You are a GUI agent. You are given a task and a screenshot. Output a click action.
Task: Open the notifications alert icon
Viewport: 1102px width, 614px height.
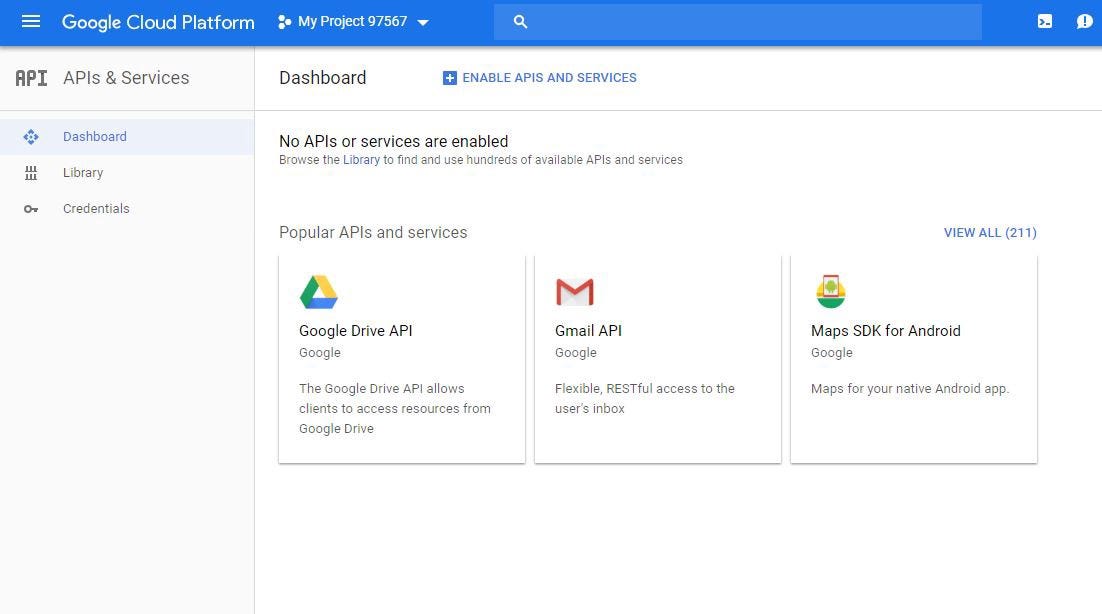1084,22
